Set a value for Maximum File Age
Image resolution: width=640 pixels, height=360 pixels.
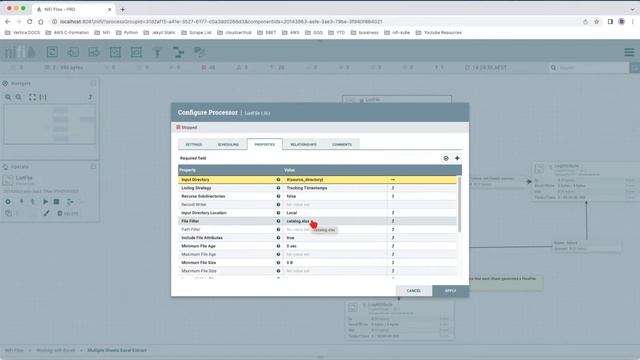pos(336,254)
